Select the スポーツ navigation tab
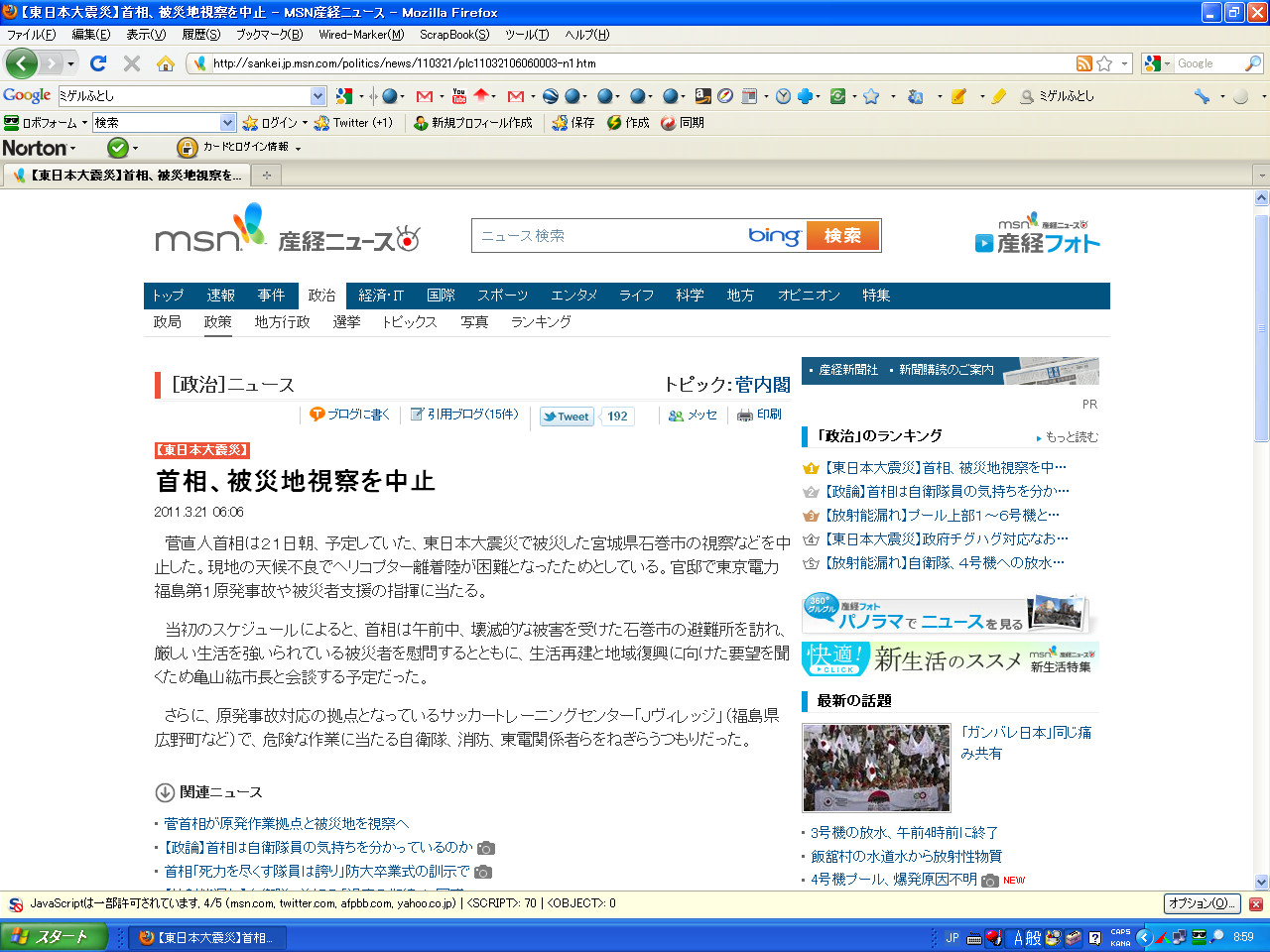1270x952 pixels. coord(503,296)
